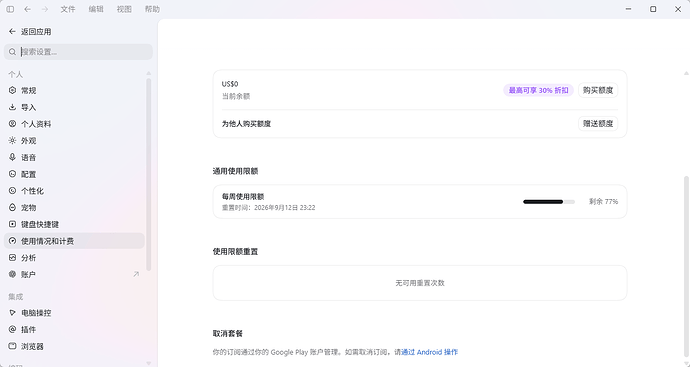The height and width of the screenshot is (367, 690).
Task: Click the forward arrow icon
Action: click(x=44, y=9)
